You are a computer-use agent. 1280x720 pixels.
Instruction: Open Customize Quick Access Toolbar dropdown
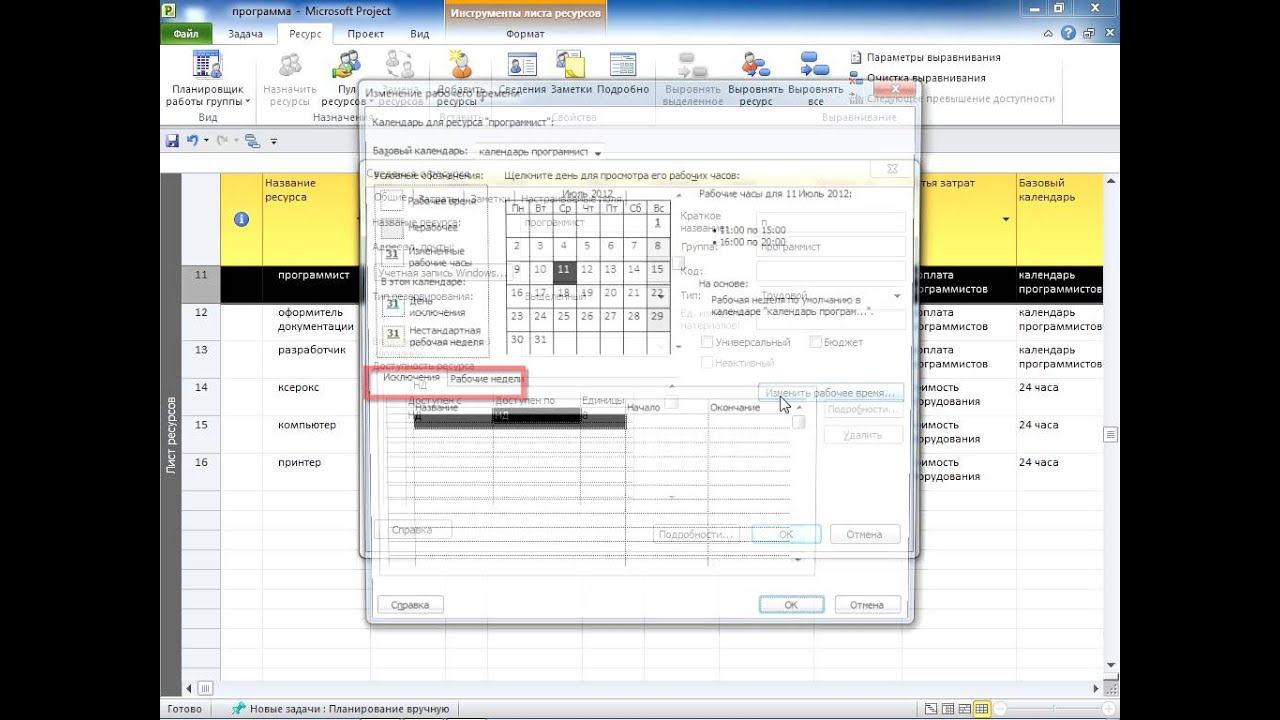[x=273, y=141]
